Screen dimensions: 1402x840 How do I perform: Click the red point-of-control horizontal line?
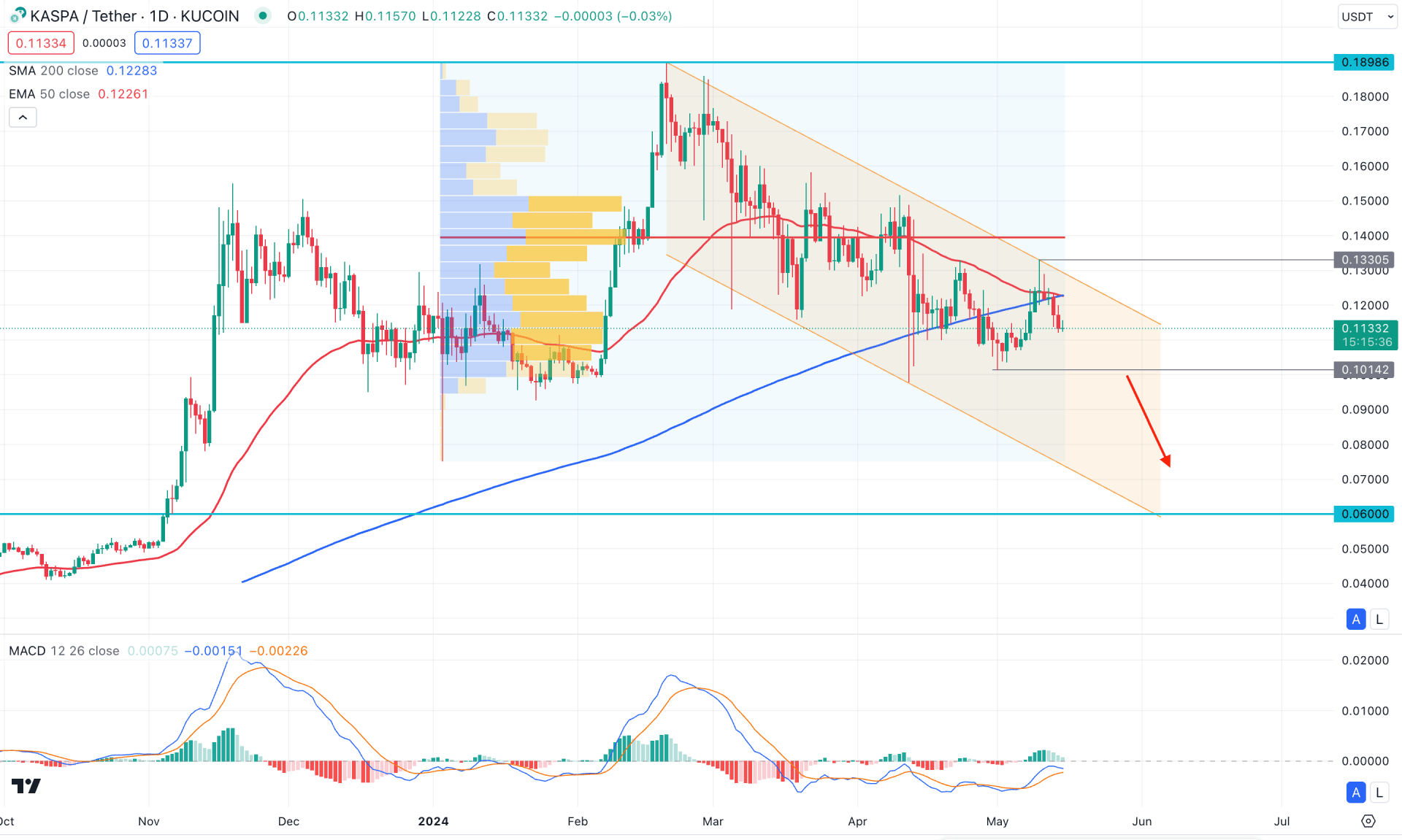pyautogui.click(x=752, y=237)
